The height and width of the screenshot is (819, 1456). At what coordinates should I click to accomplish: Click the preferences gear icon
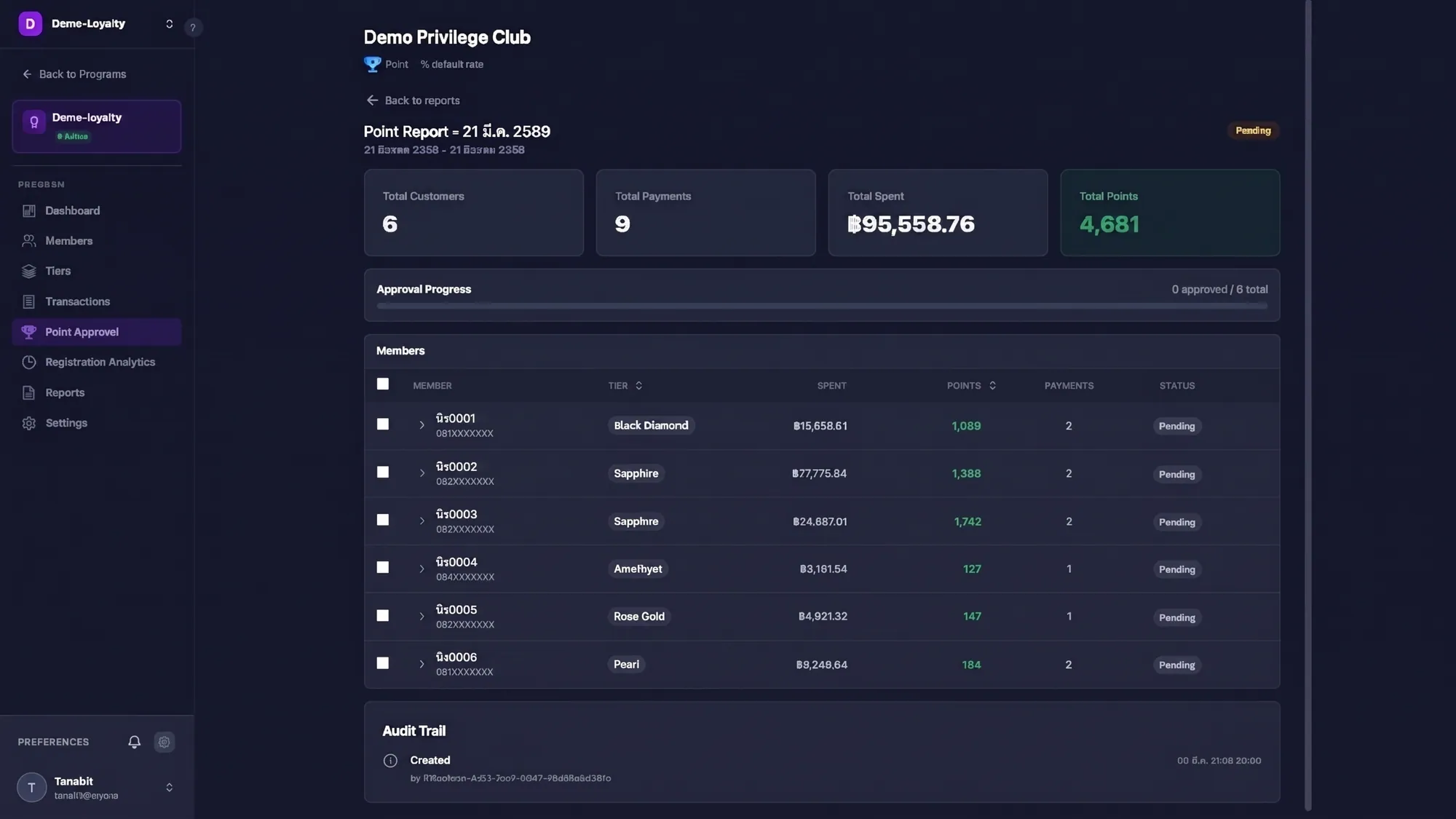[x=165, y=742]
